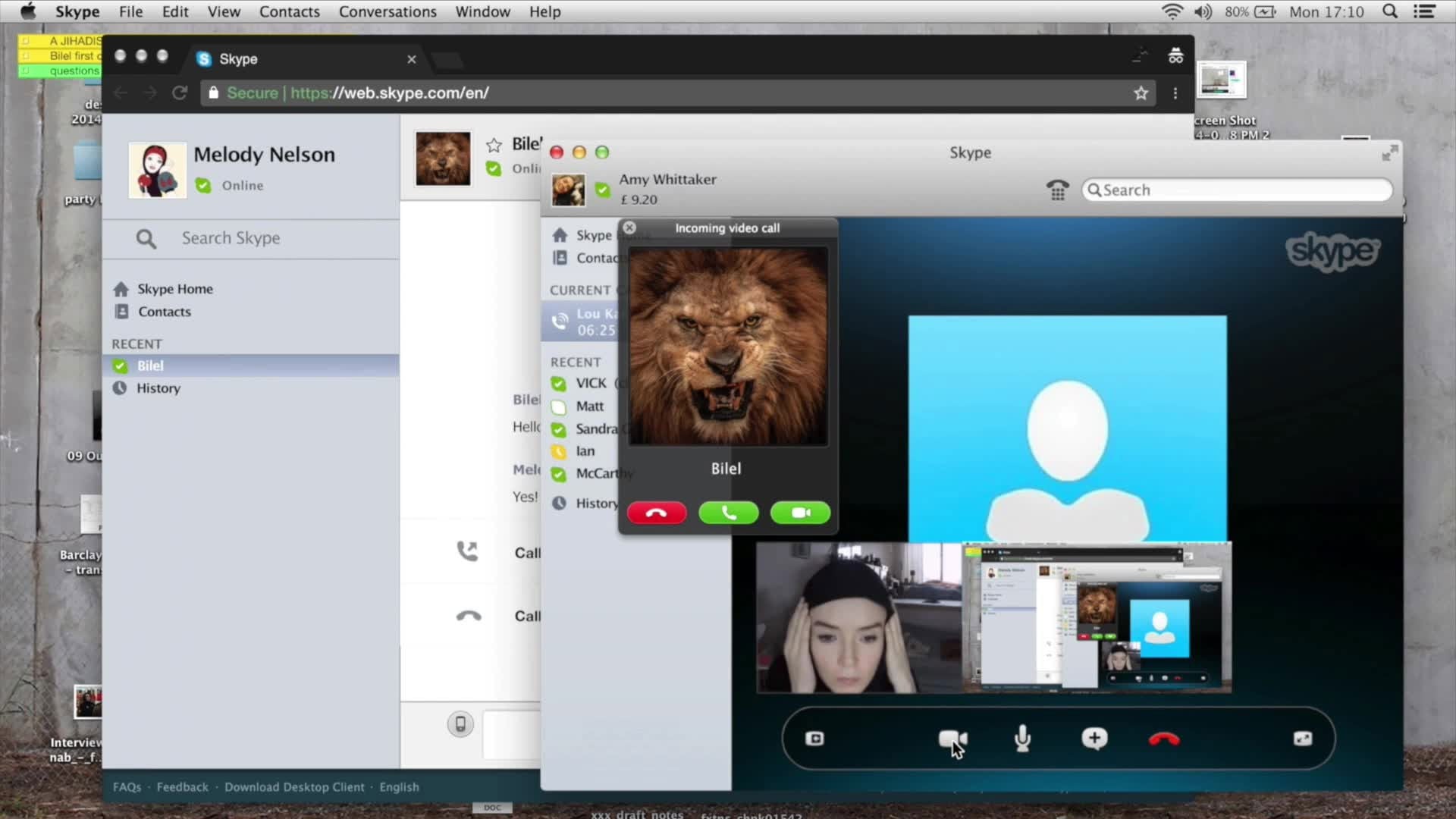Enter full screen from call control bar
This screenshot has width=1456, height=819.
1302,739
